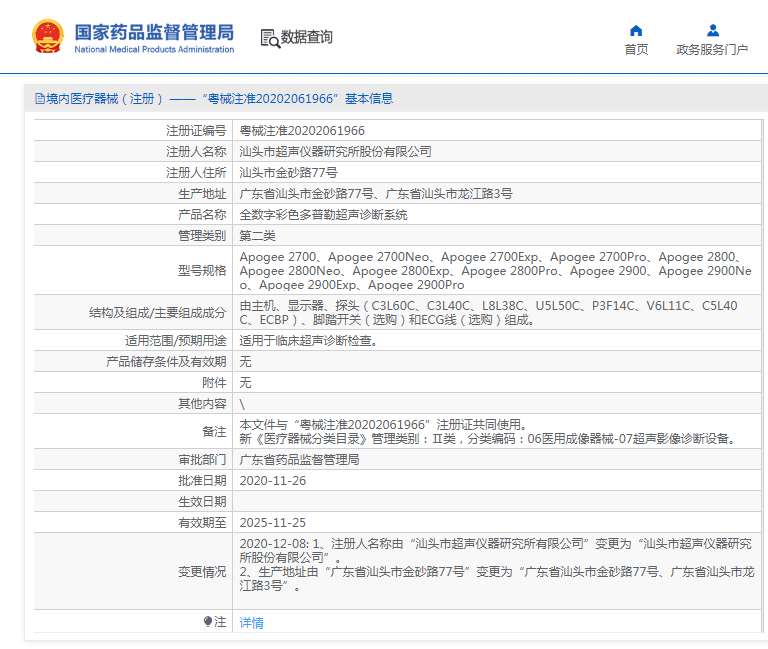
Task: Click the 备注 row label
Action: coord(214,432)
